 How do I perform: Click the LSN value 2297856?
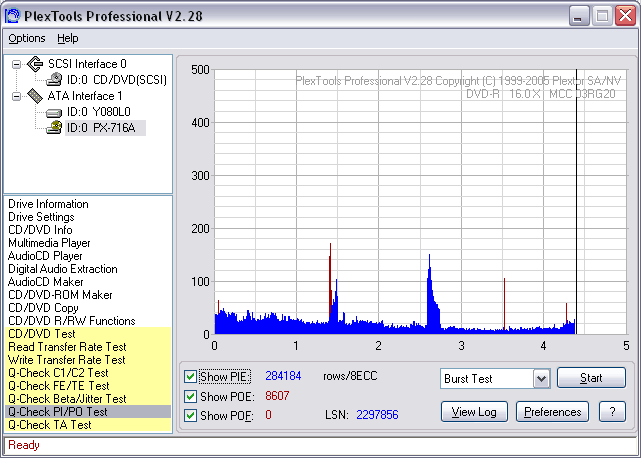tap(377, 415)
